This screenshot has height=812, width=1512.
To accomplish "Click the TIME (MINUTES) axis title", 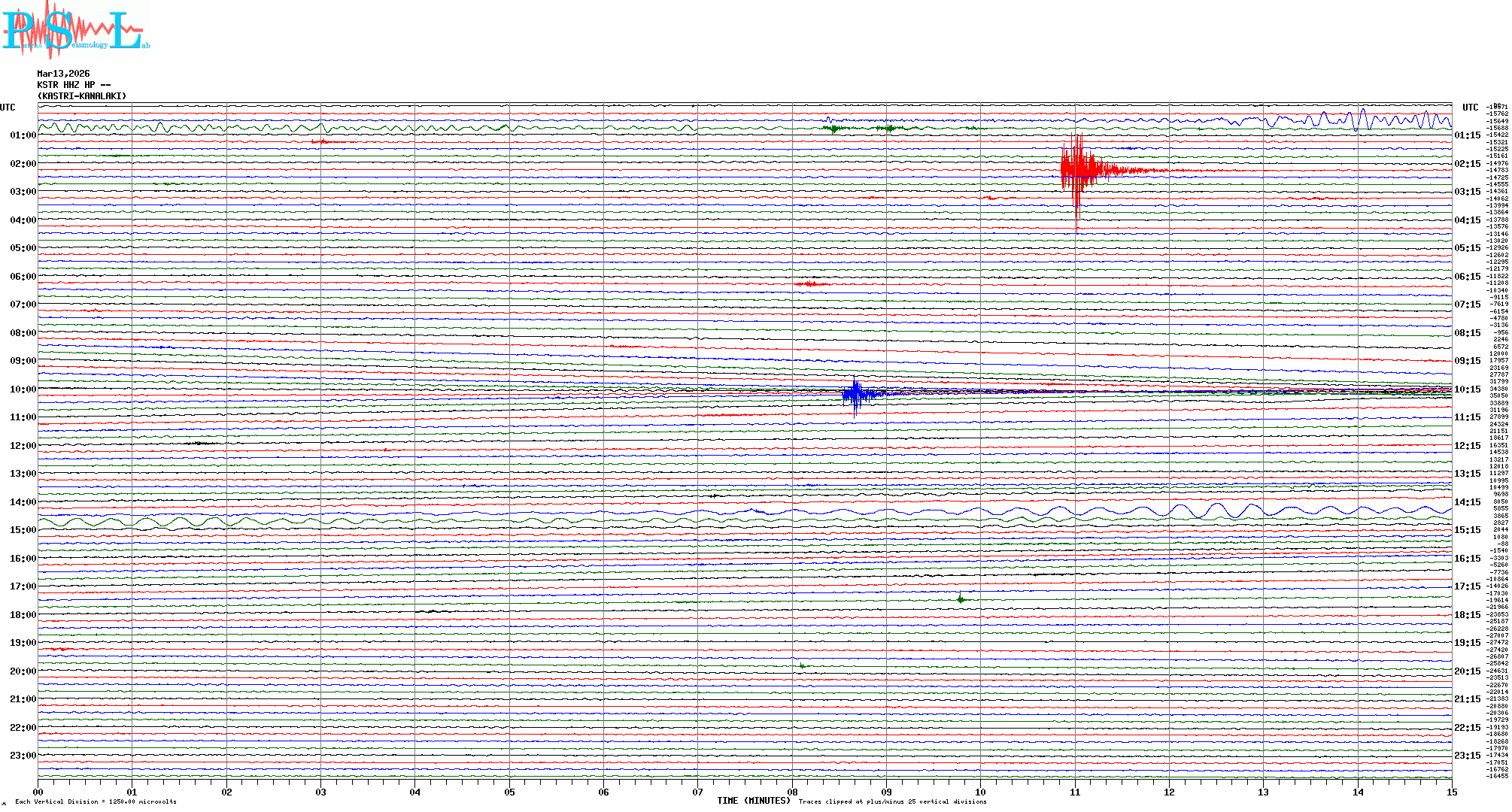I will [753, 801].
